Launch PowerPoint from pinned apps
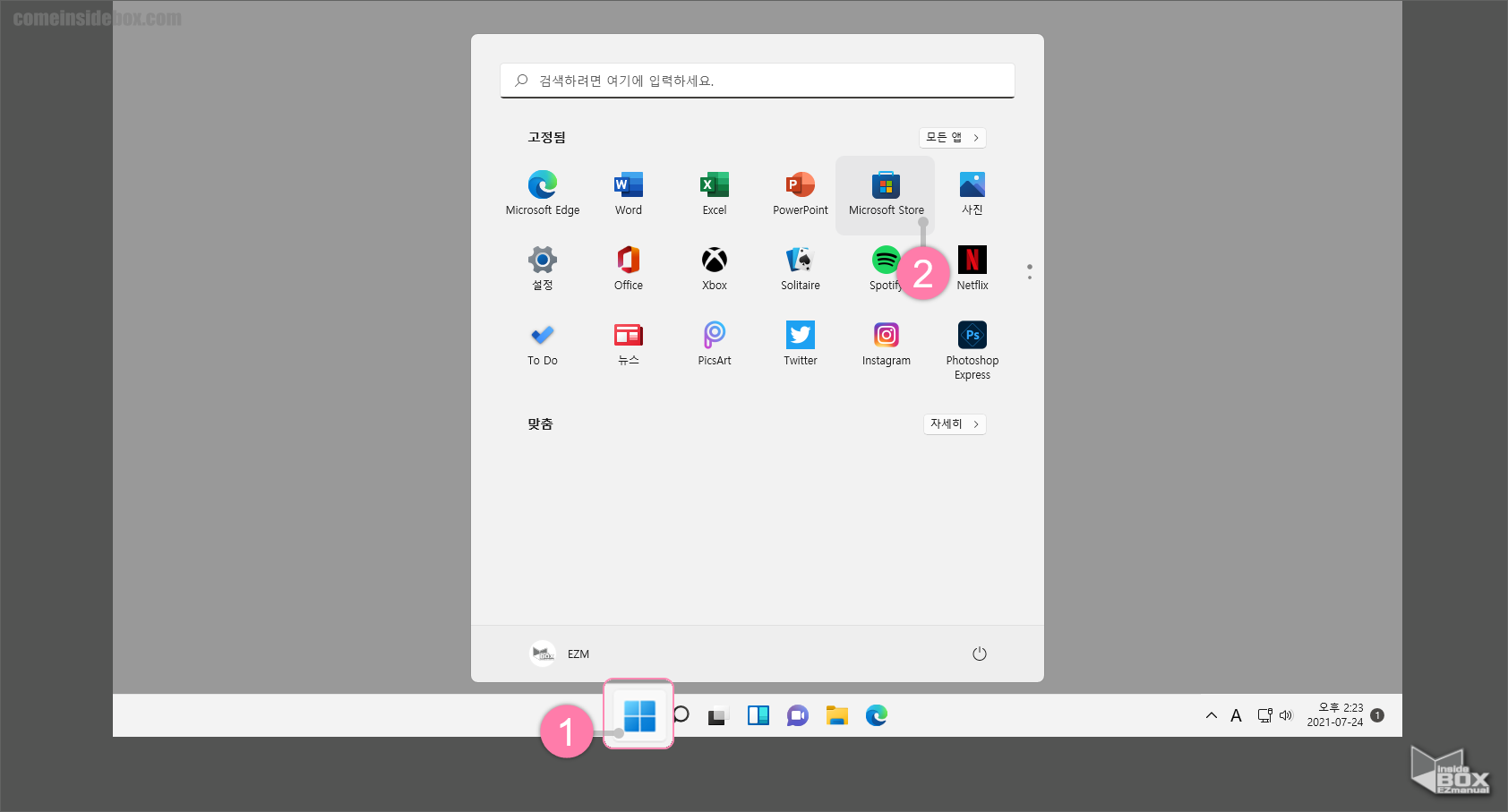This screenshot has width=1508, height=812. [x=801, y=193]
